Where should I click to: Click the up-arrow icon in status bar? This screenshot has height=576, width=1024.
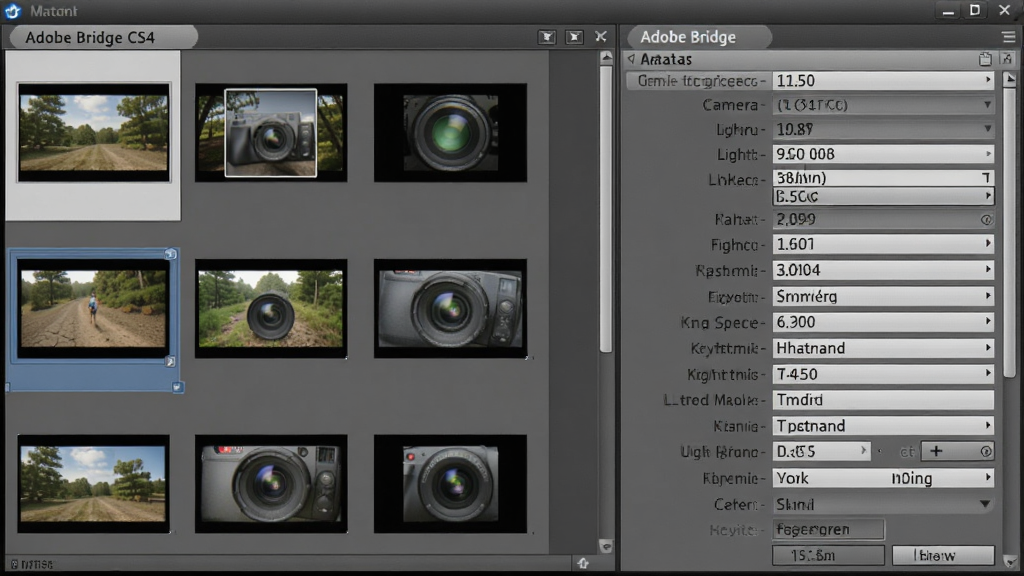pyautogui.click(x=583, y=563)
